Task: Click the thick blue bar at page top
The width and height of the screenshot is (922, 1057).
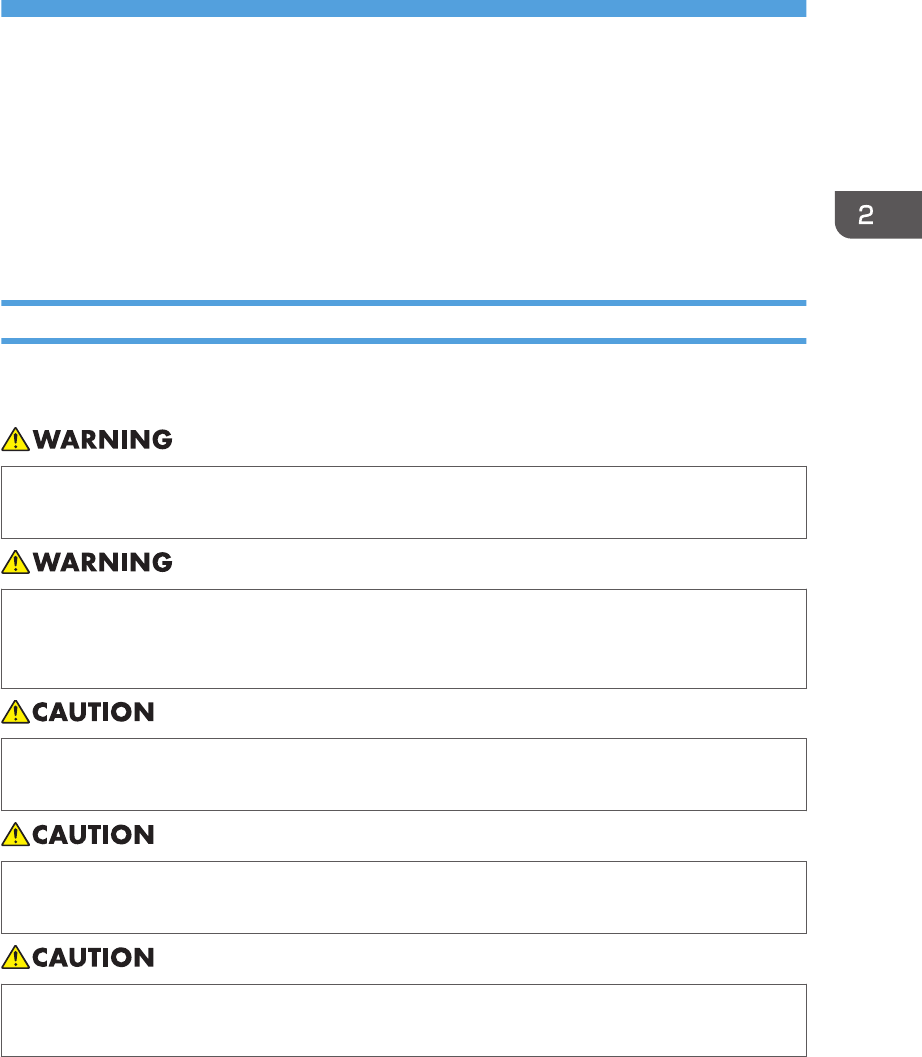Action: tap(403, 8)
